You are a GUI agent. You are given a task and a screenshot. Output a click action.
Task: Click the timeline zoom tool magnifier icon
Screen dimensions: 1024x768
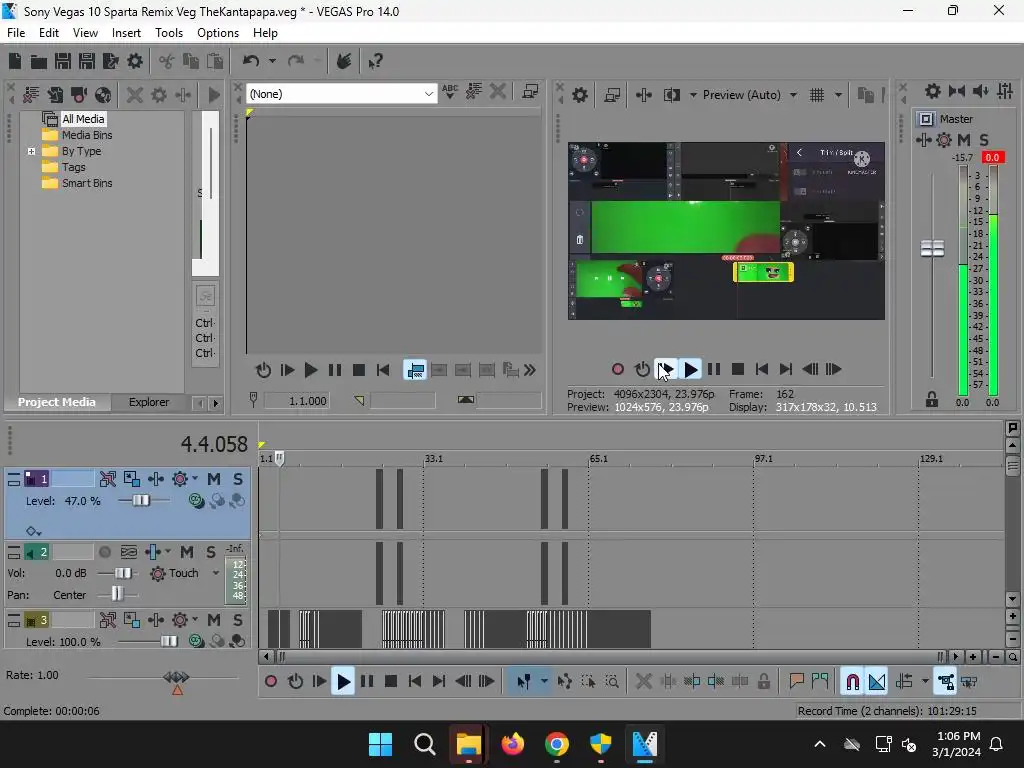pyautogui.click(x=612, y=682)
